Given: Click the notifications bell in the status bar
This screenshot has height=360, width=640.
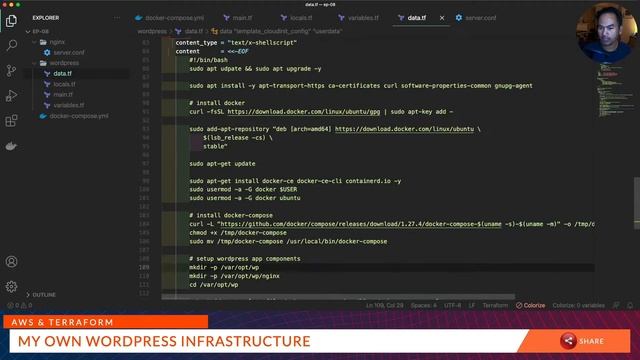Looking at the screenshot, I should 630,305.
